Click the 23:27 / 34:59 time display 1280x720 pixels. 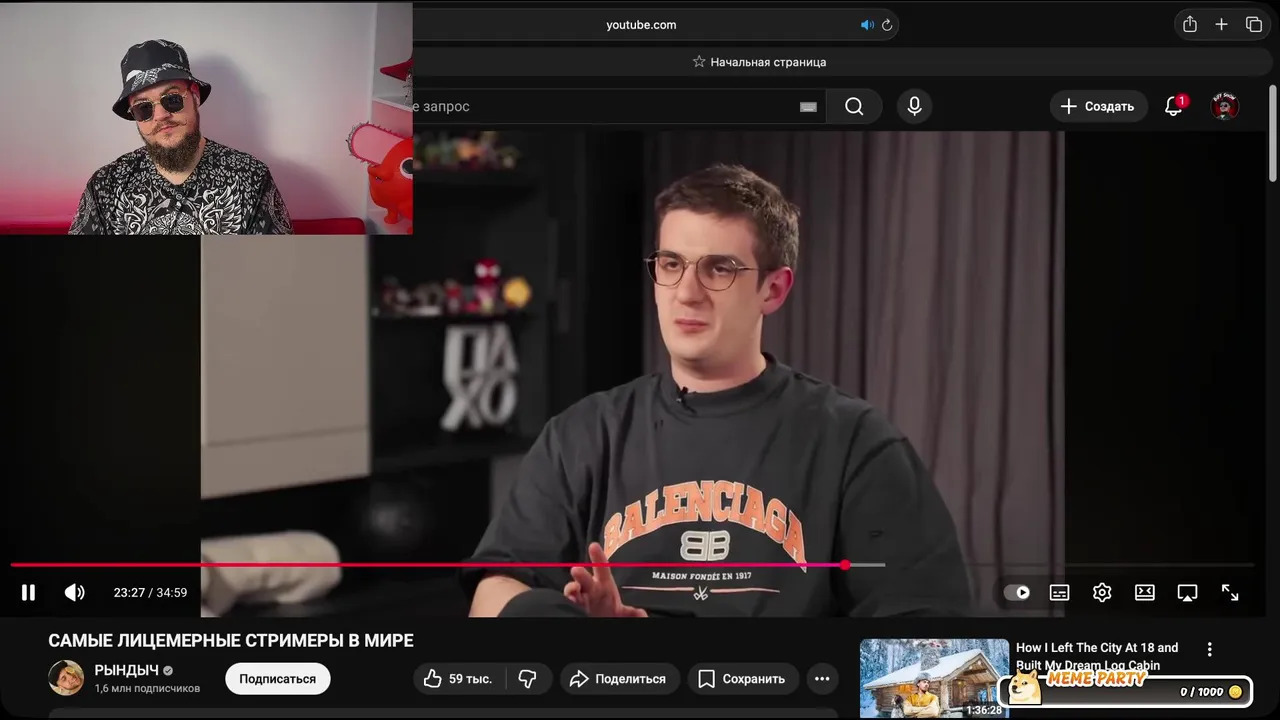150,593
